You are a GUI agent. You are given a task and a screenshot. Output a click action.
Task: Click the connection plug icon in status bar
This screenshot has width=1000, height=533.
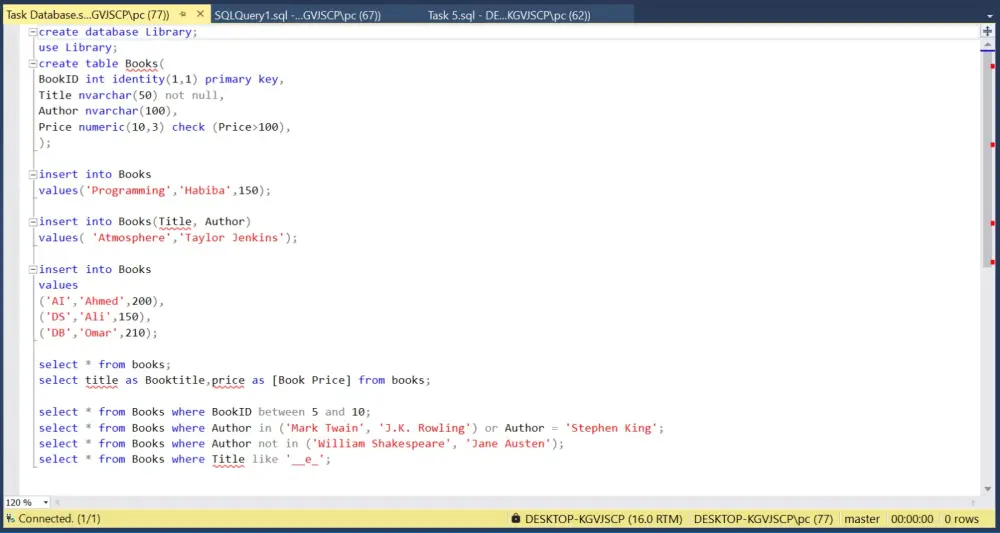click(11, 519)
